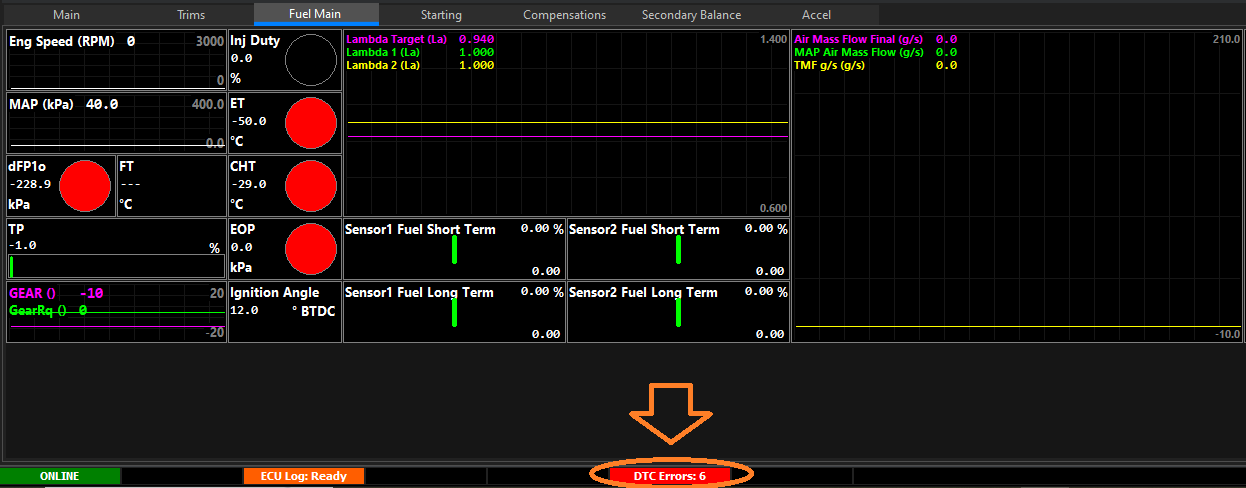Screen dimensions: 1246x488
Task: Click Sensor2 Fuel Long Term green bar
Action: pyautogui.click(x=678, y=312)
